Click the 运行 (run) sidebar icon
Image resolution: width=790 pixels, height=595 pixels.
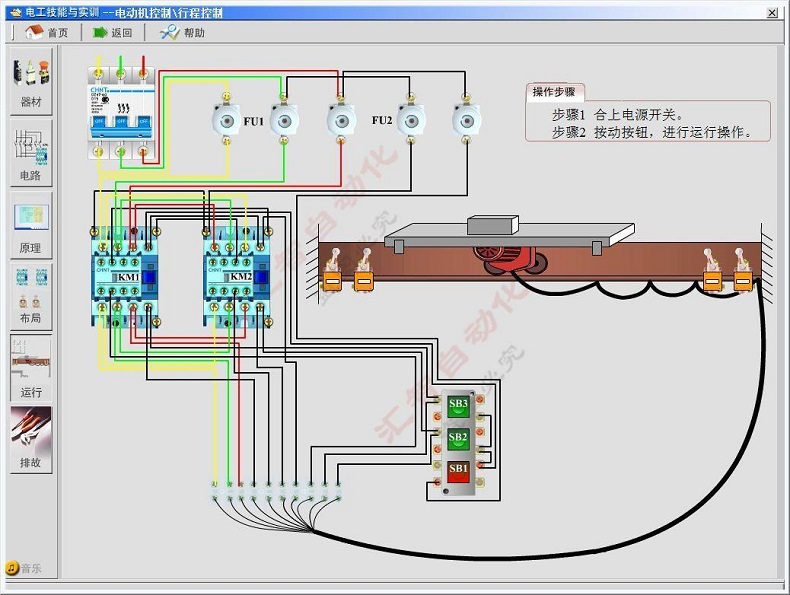31,365
